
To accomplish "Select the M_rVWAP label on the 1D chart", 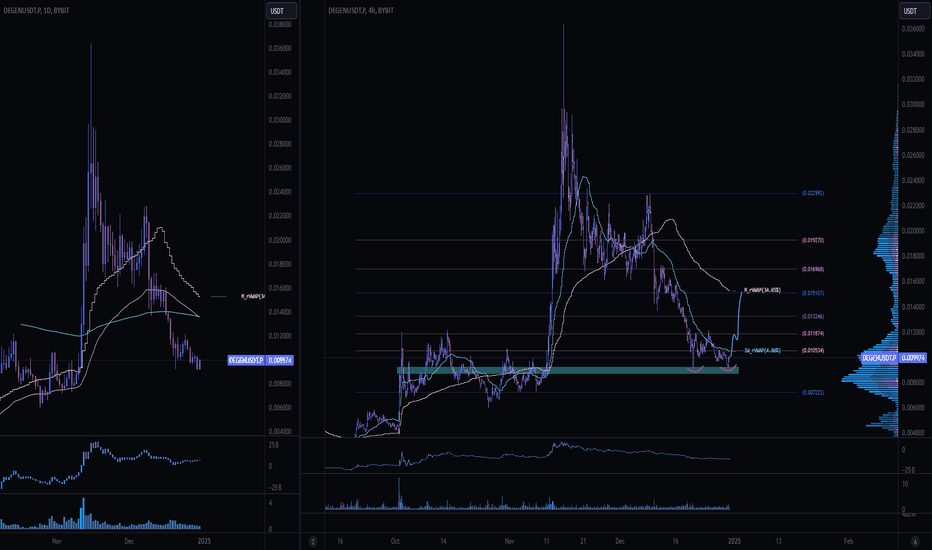I will click(x=253, y=296).
